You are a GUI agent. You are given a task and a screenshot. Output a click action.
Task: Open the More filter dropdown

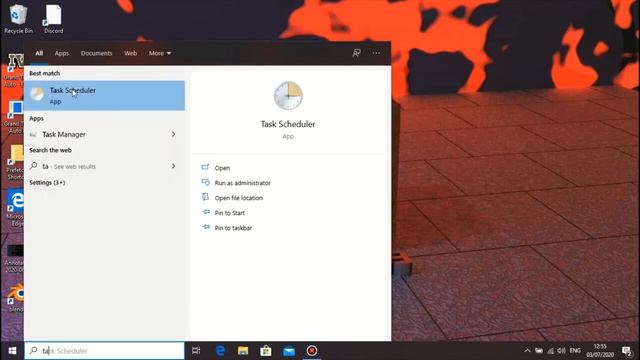[x=160, y=53]
